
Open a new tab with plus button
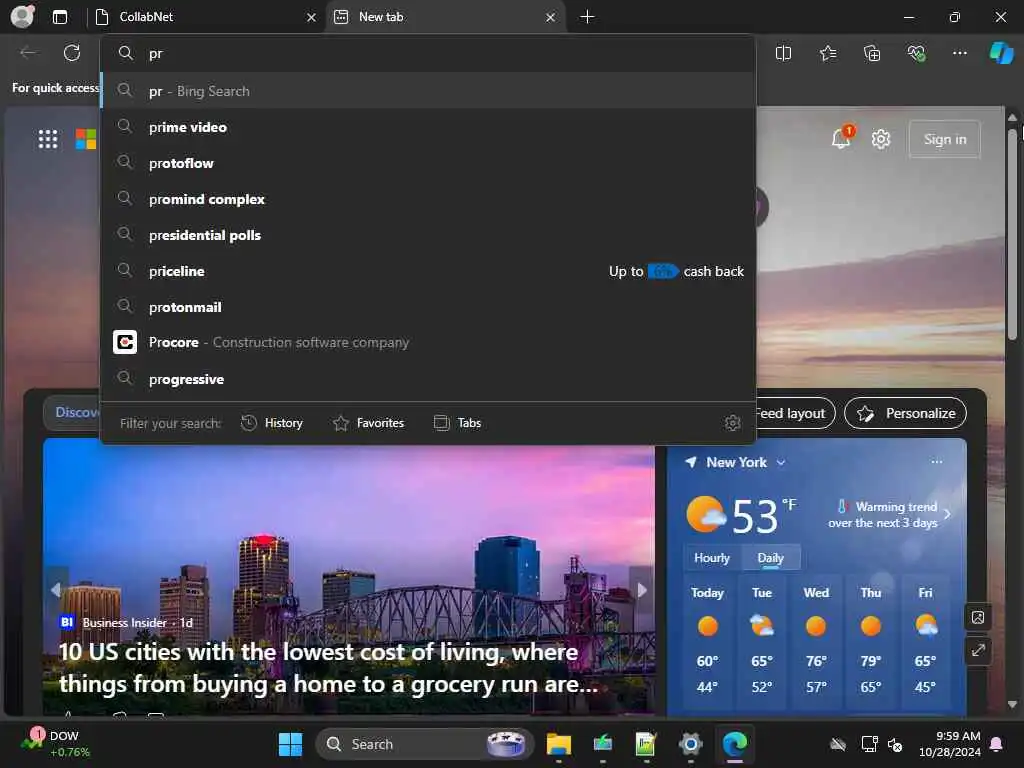[x=587, y=17]
